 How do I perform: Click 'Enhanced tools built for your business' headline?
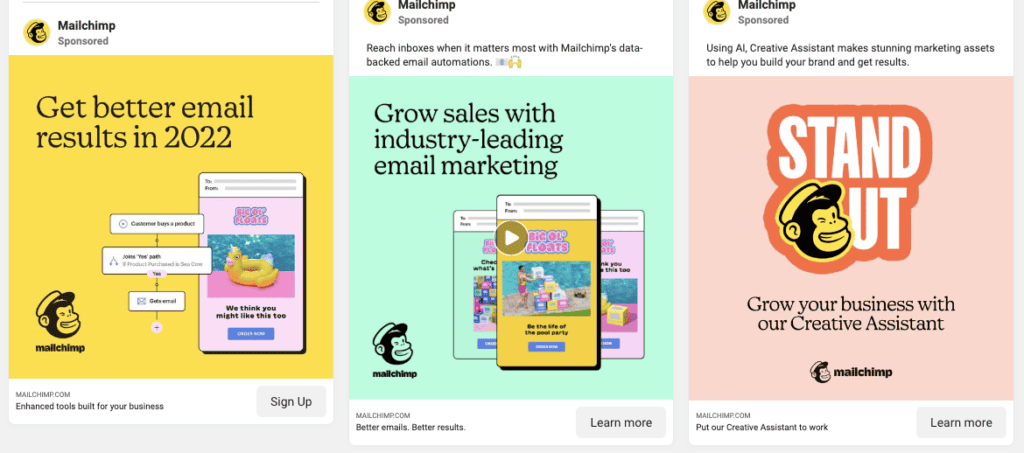pos(89,406)
